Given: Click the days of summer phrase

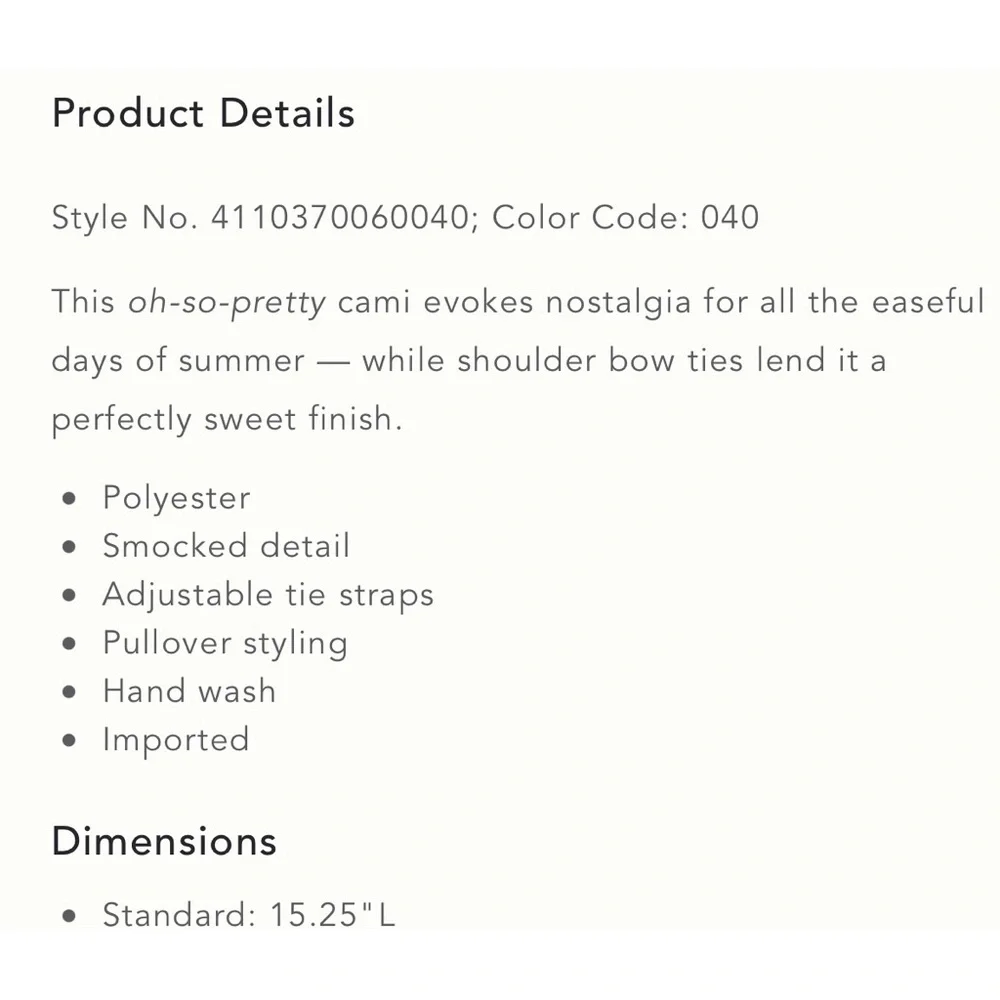Looking at the screenshot, I should pyautogui.click(x=178, y=360).
